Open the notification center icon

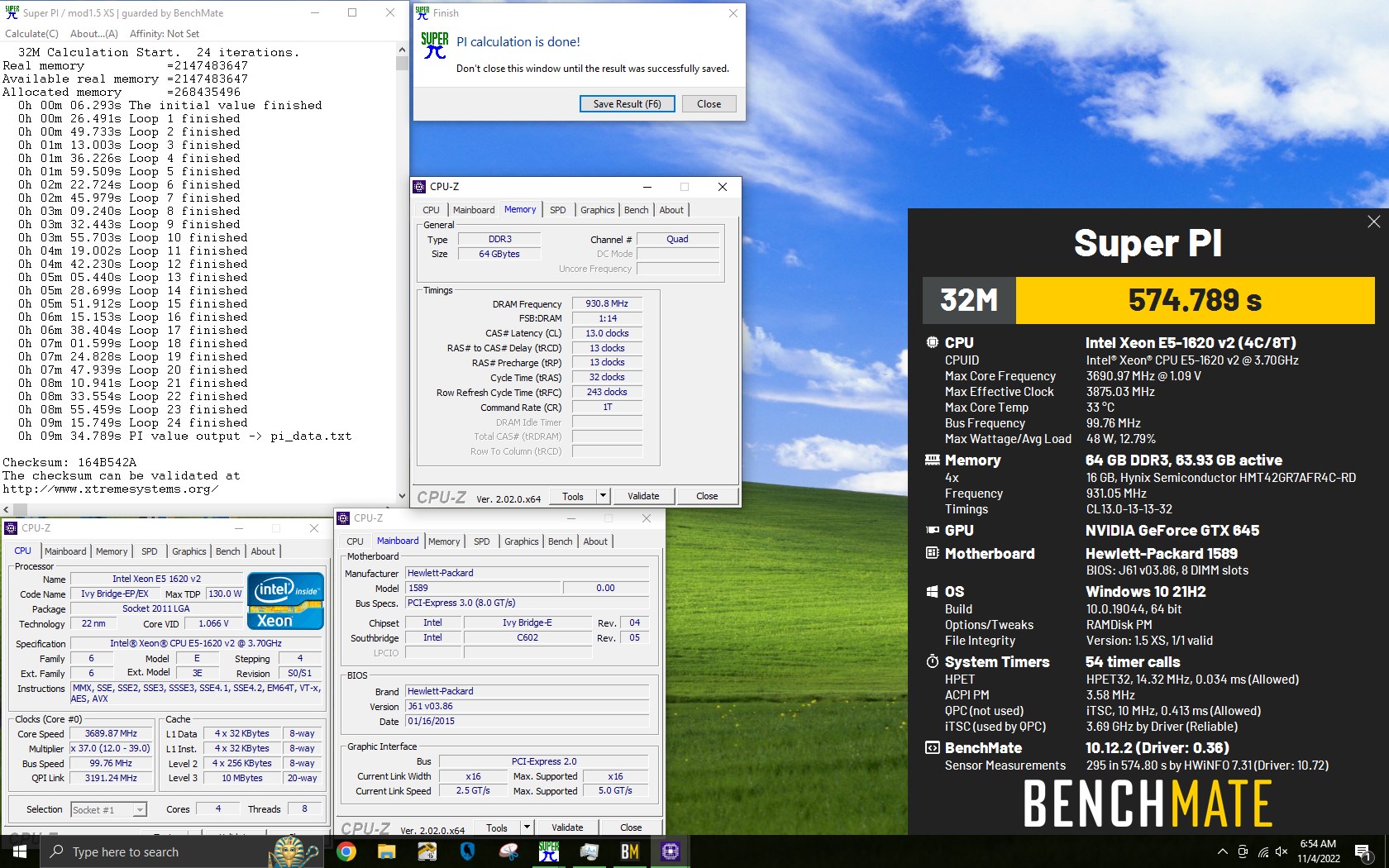click(1363, 851)
